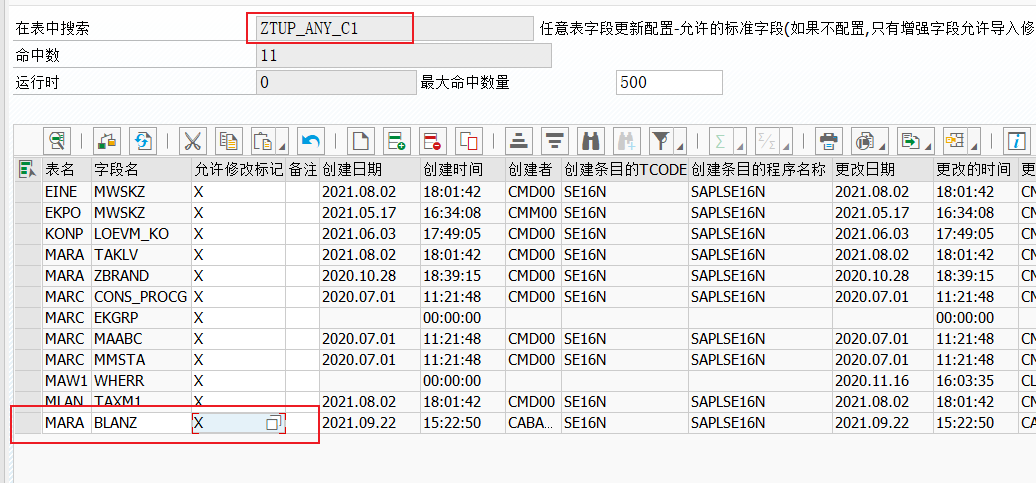Click the Check Entries toolbar icon
1036x483 pixels.
click(108, 140)
